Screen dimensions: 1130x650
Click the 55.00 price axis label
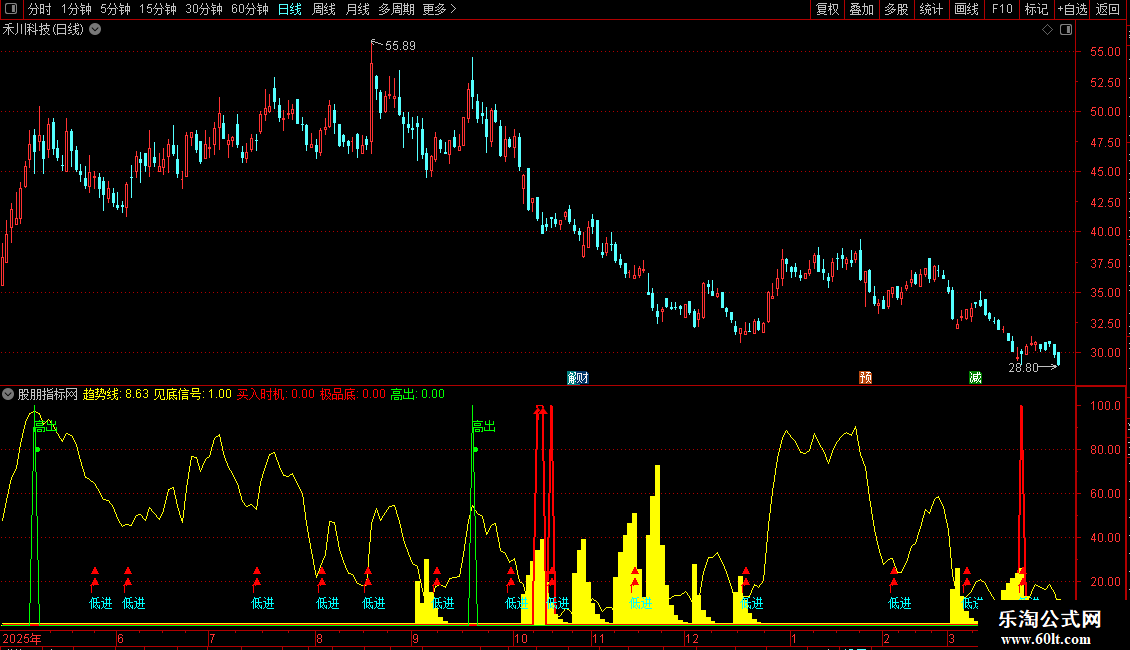1105,52
